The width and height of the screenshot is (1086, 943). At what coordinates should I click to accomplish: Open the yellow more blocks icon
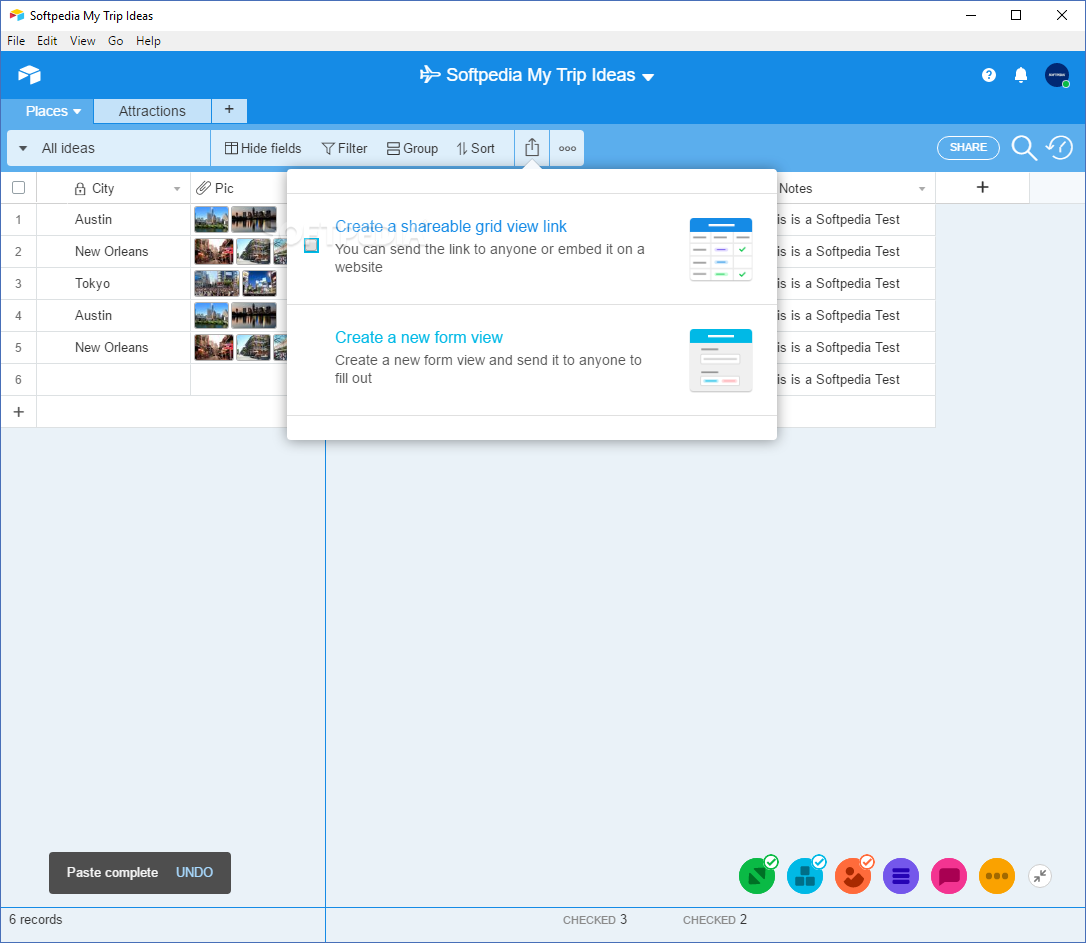(997, 877)
